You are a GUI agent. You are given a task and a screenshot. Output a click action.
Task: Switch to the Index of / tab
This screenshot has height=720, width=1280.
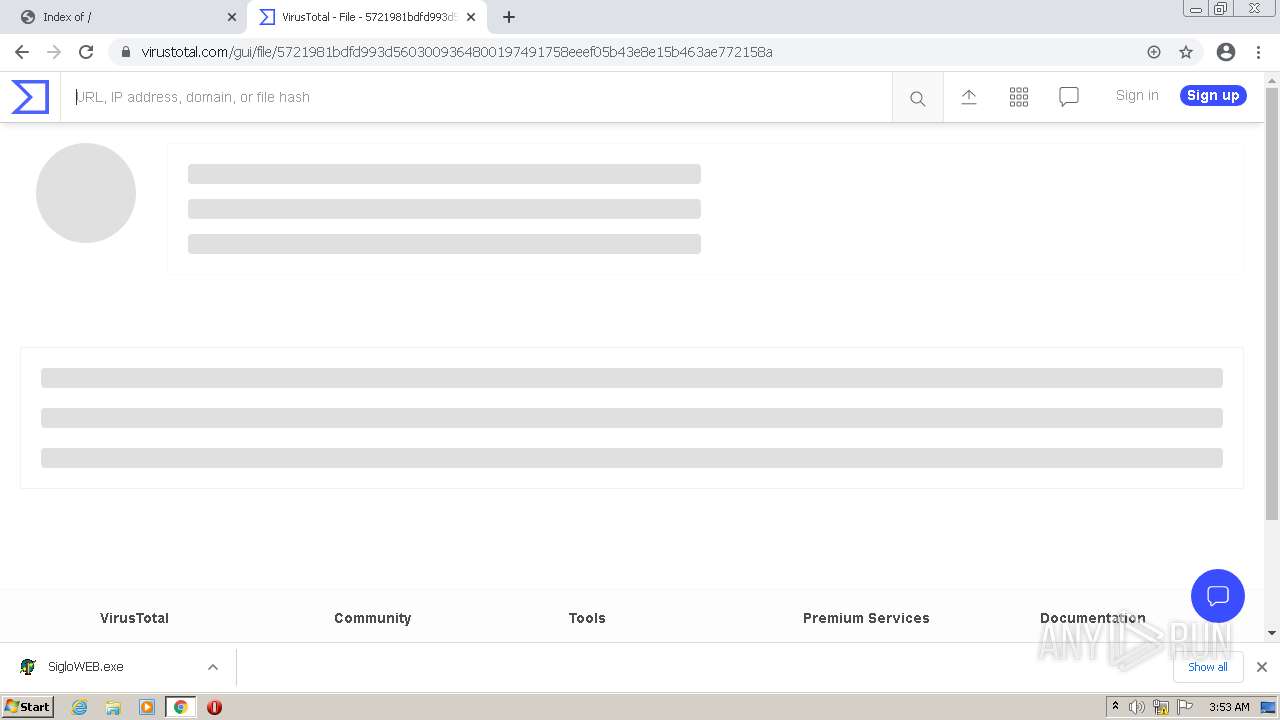(x=124, y=17)
